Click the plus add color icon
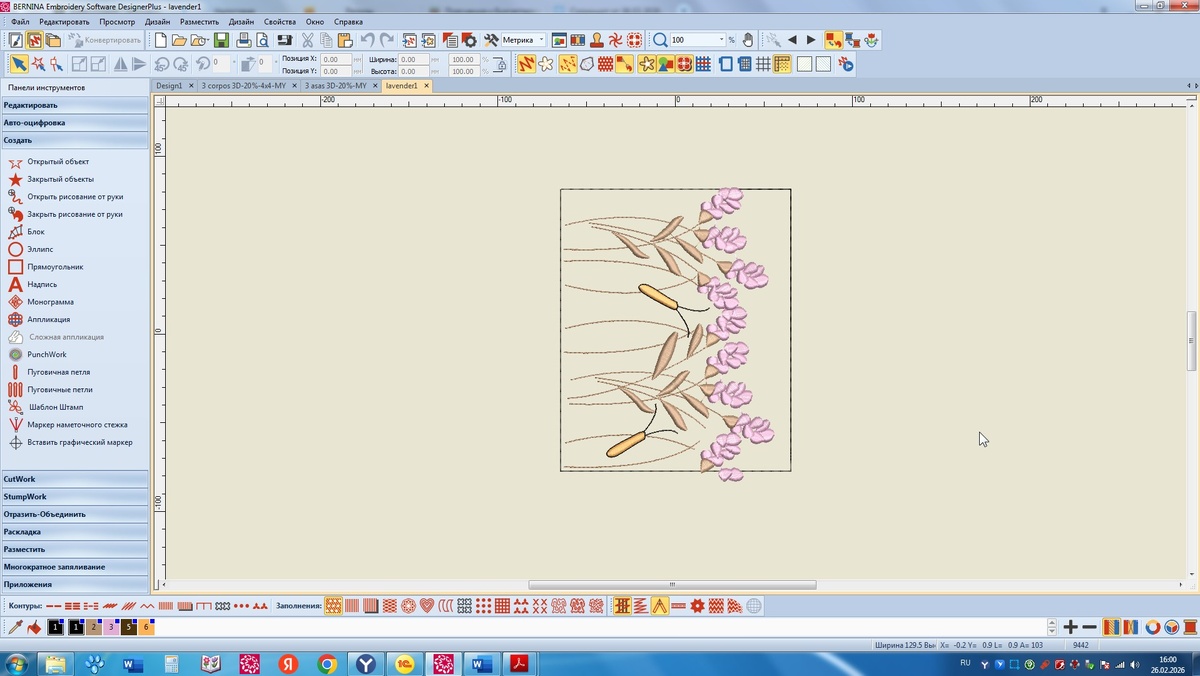 [x=1070, y=627]
